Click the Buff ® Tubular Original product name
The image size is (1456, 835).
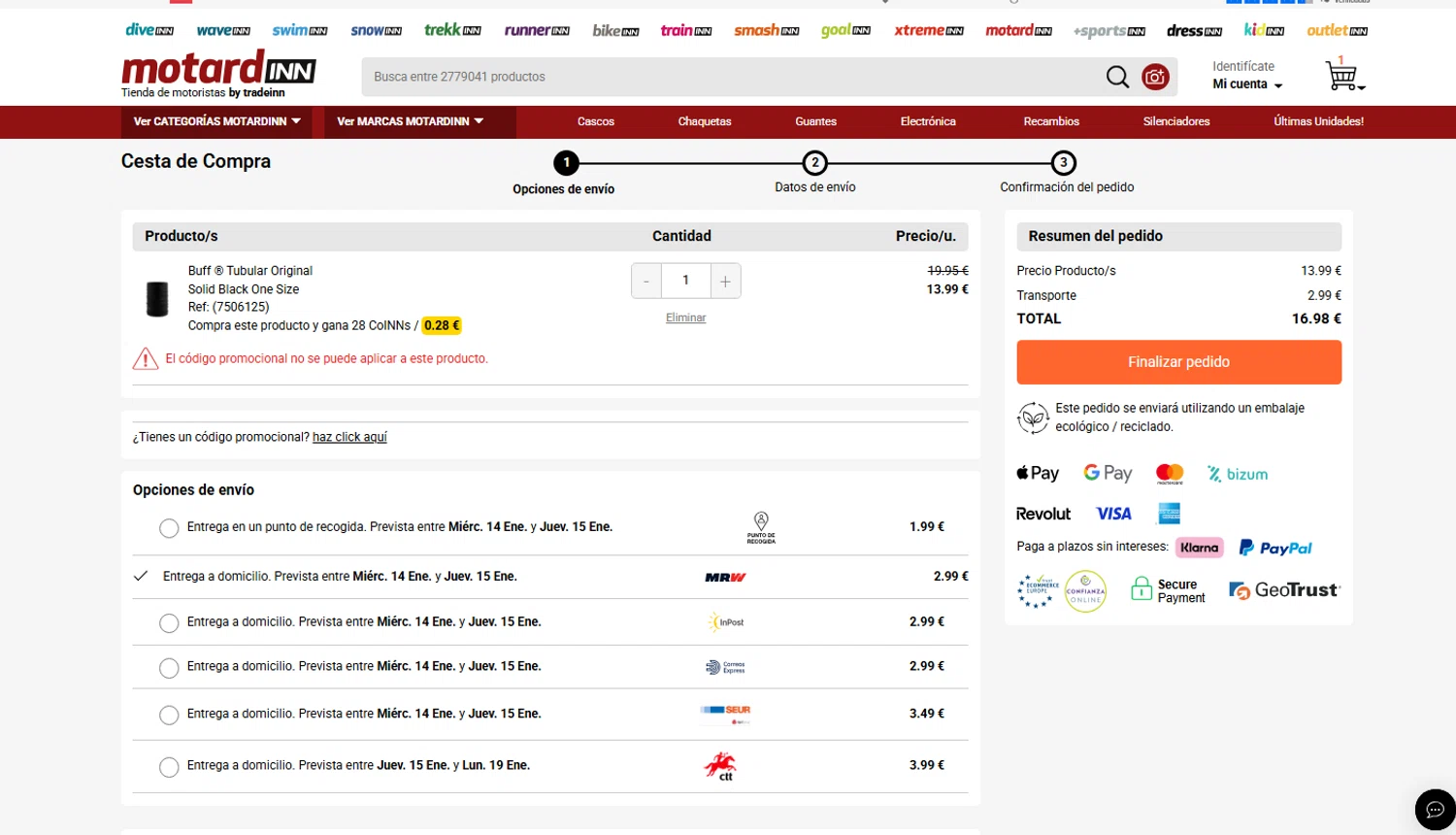(250, 271)
